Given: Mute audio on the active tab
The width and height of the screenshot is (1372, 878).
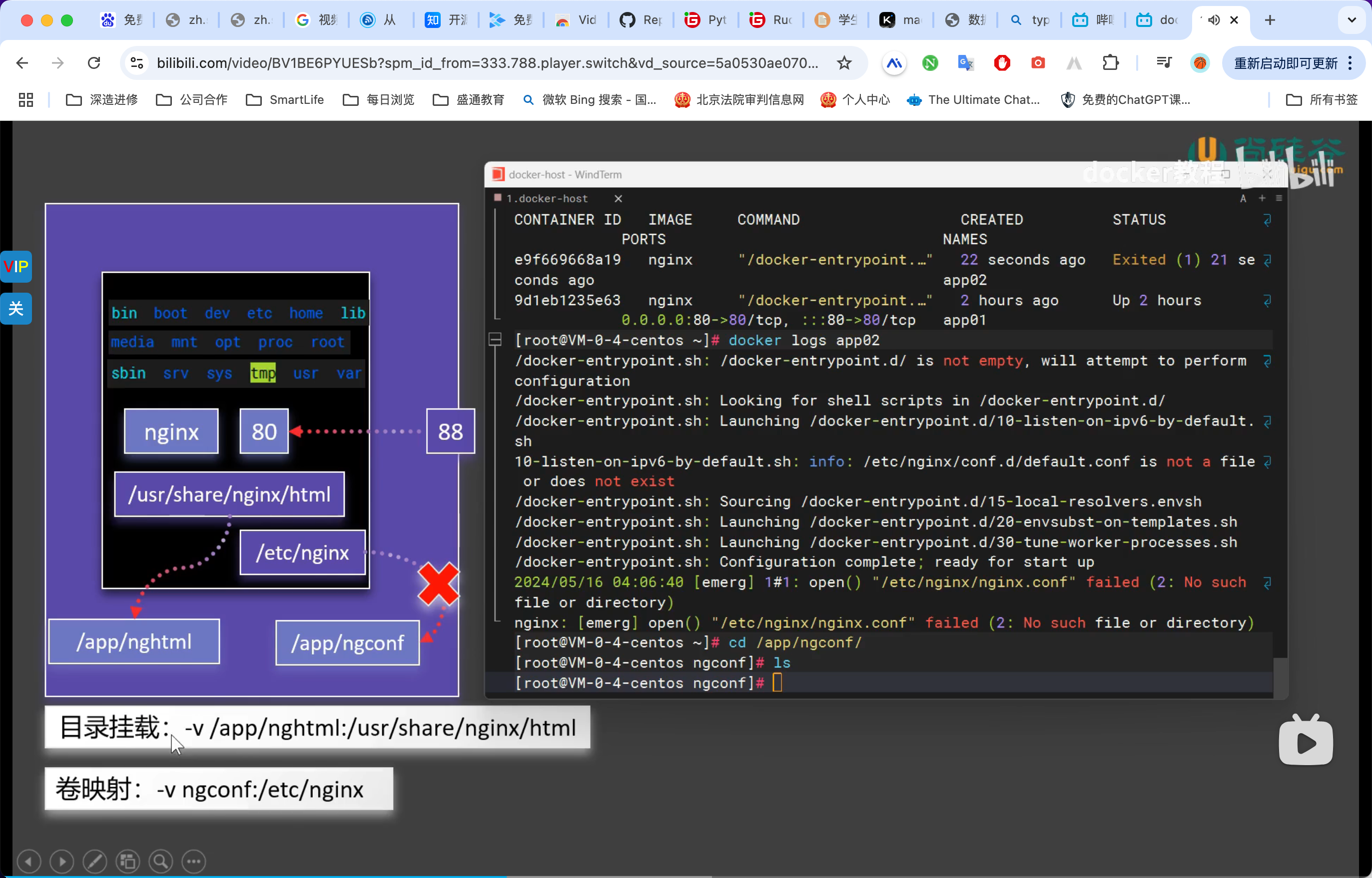Looking at the screenshot, I should [1214, 20].
